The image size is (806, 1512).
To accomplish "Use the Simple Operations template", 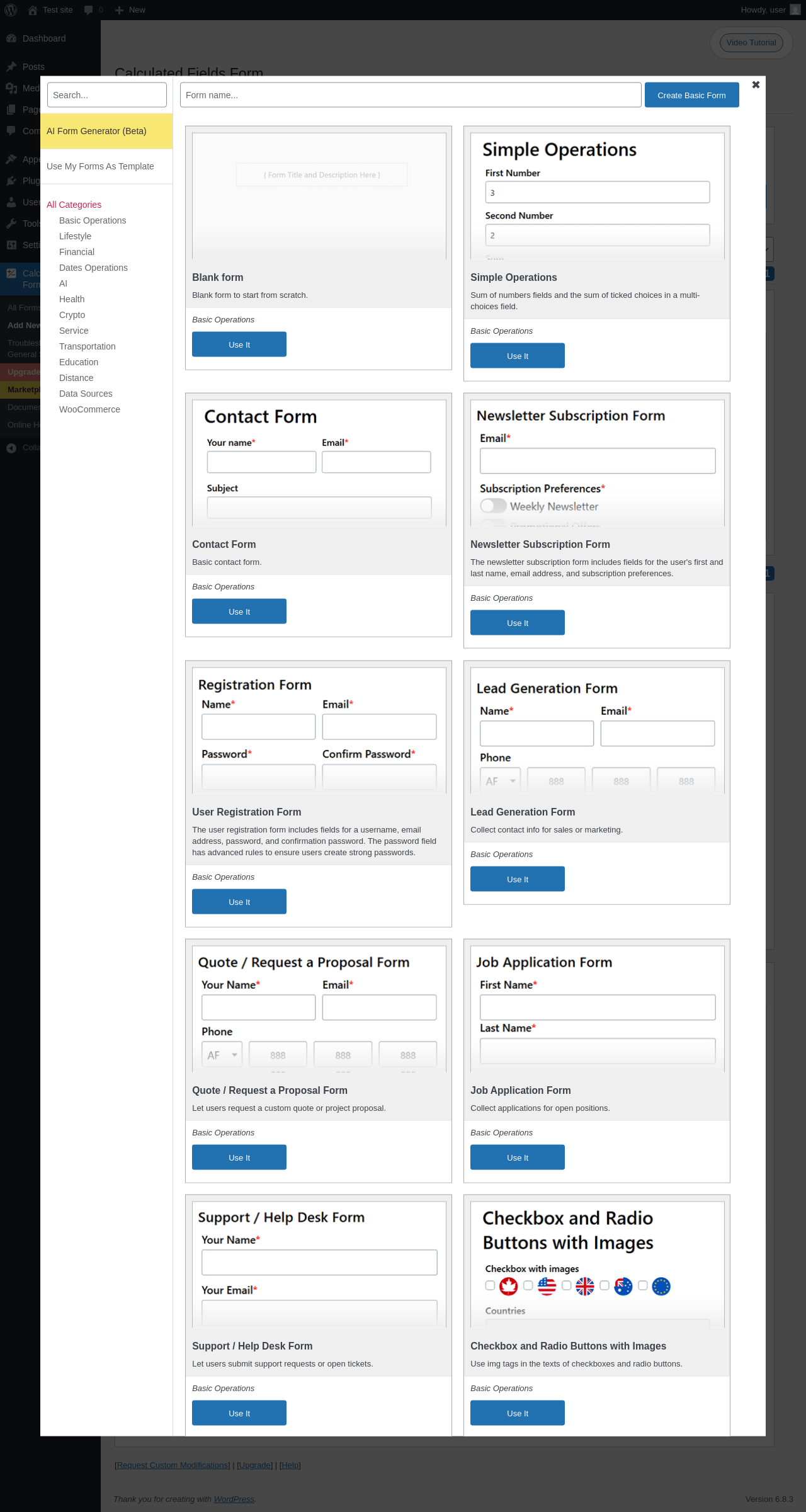I will point(518,356).
